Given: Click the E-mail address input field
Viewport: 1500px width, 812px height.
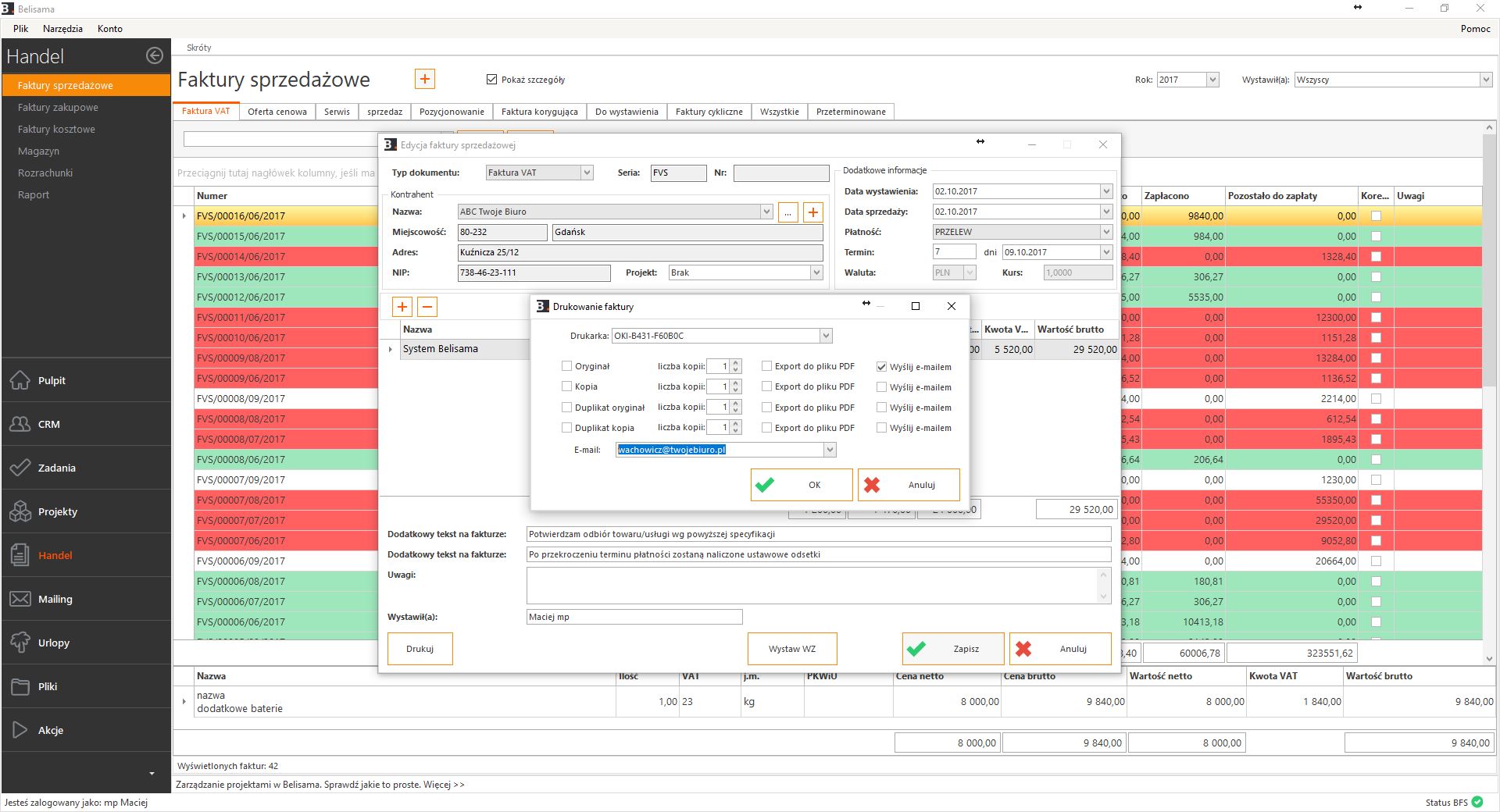Looking at the screenshot, I should click(x=719, y=450).
